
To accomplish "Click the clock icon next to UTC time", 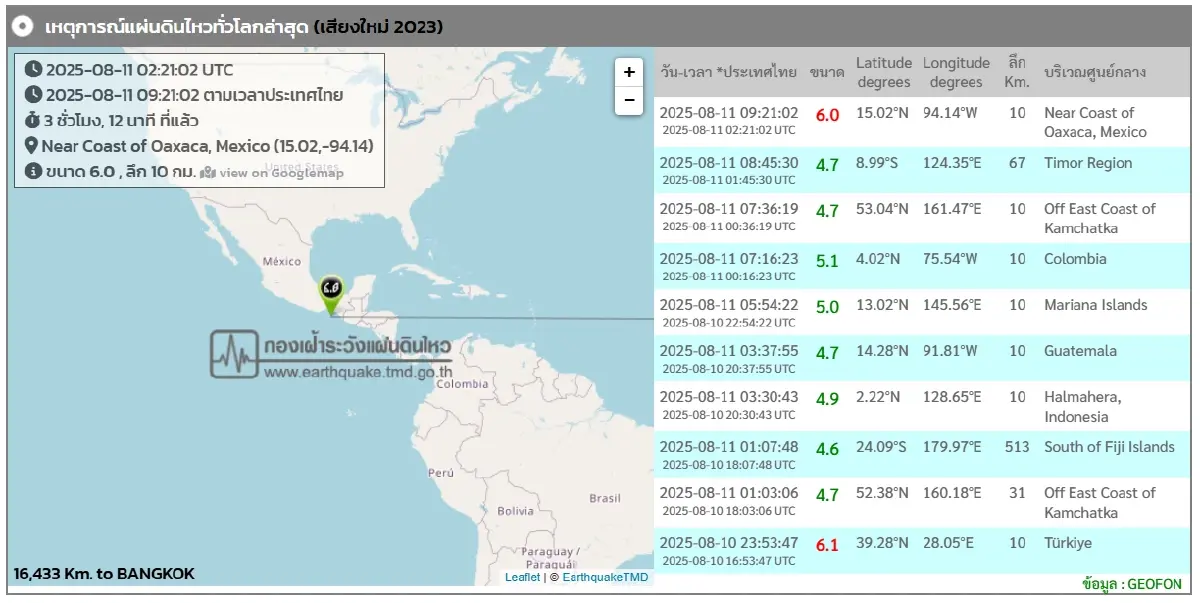I will (33, 70).
